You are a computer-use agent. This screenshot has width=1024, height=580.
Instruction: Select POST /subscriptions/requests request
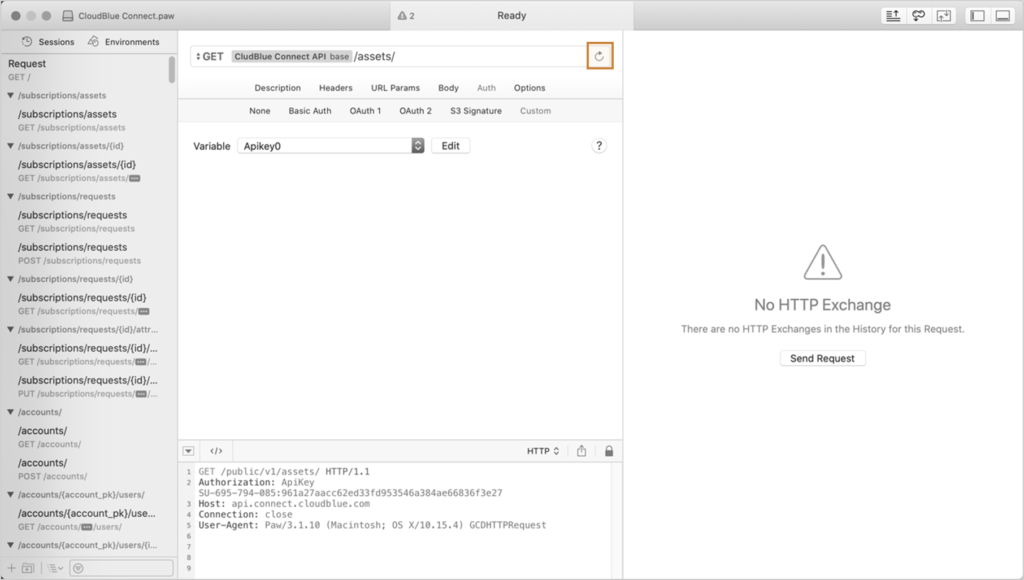[x=89, y=253]
